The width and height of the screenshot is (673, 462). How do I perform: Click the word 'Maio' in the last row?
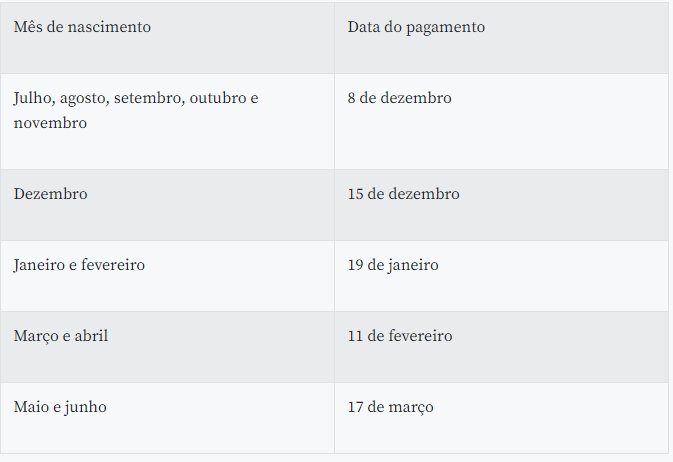31,407
